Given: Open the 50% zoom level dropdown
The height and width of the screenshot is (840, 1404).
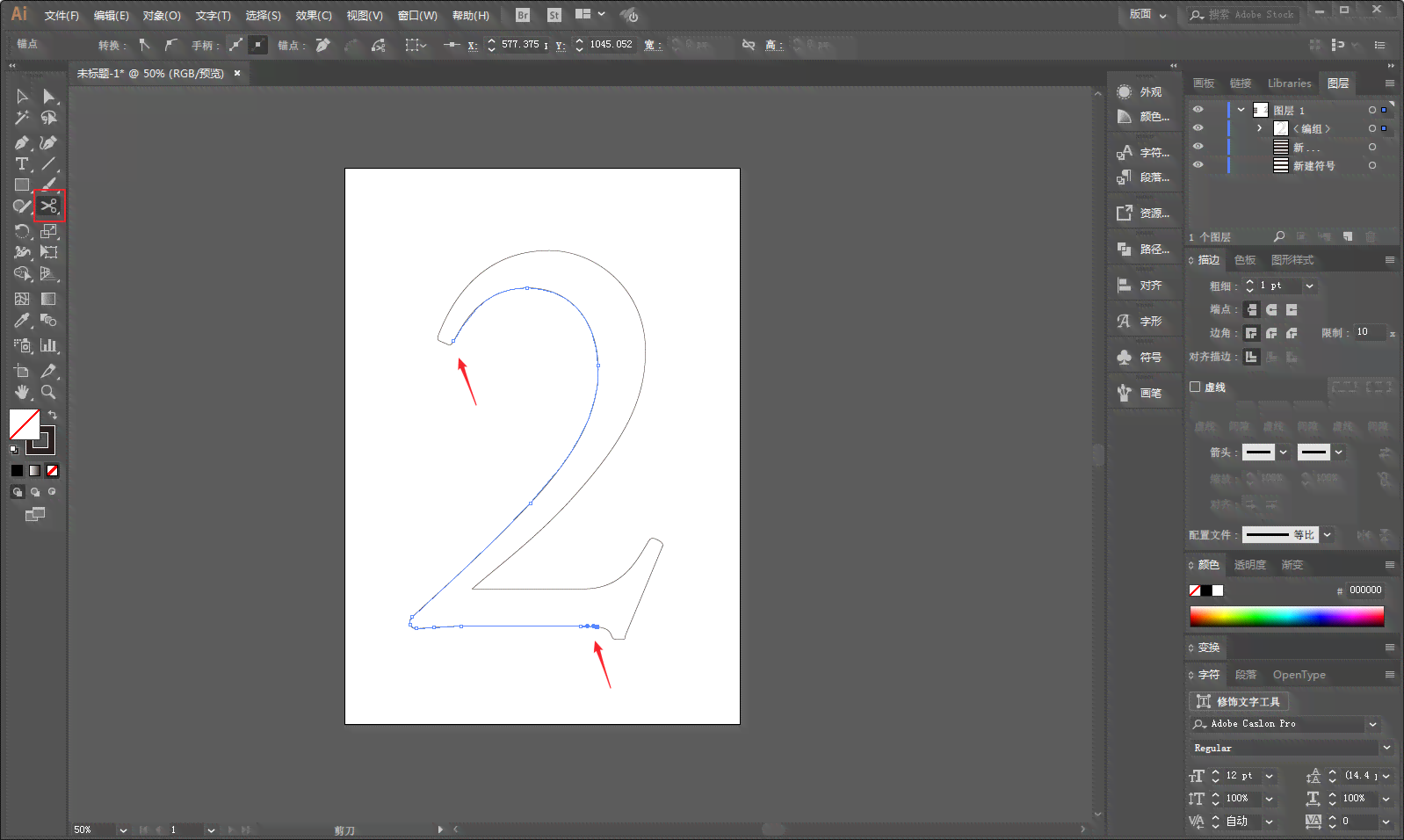Looking at the screenshot, I should click(x=123, y=829).
